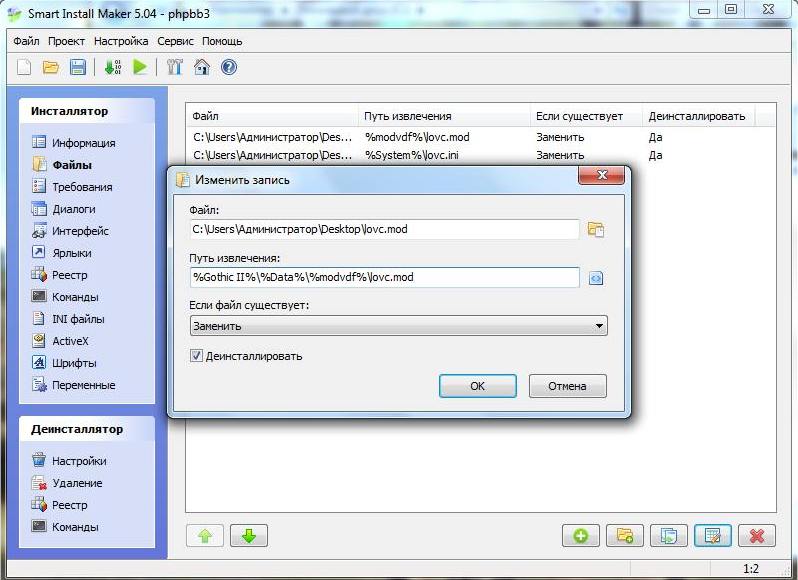Sort by Если существует column header

(586, 116)
